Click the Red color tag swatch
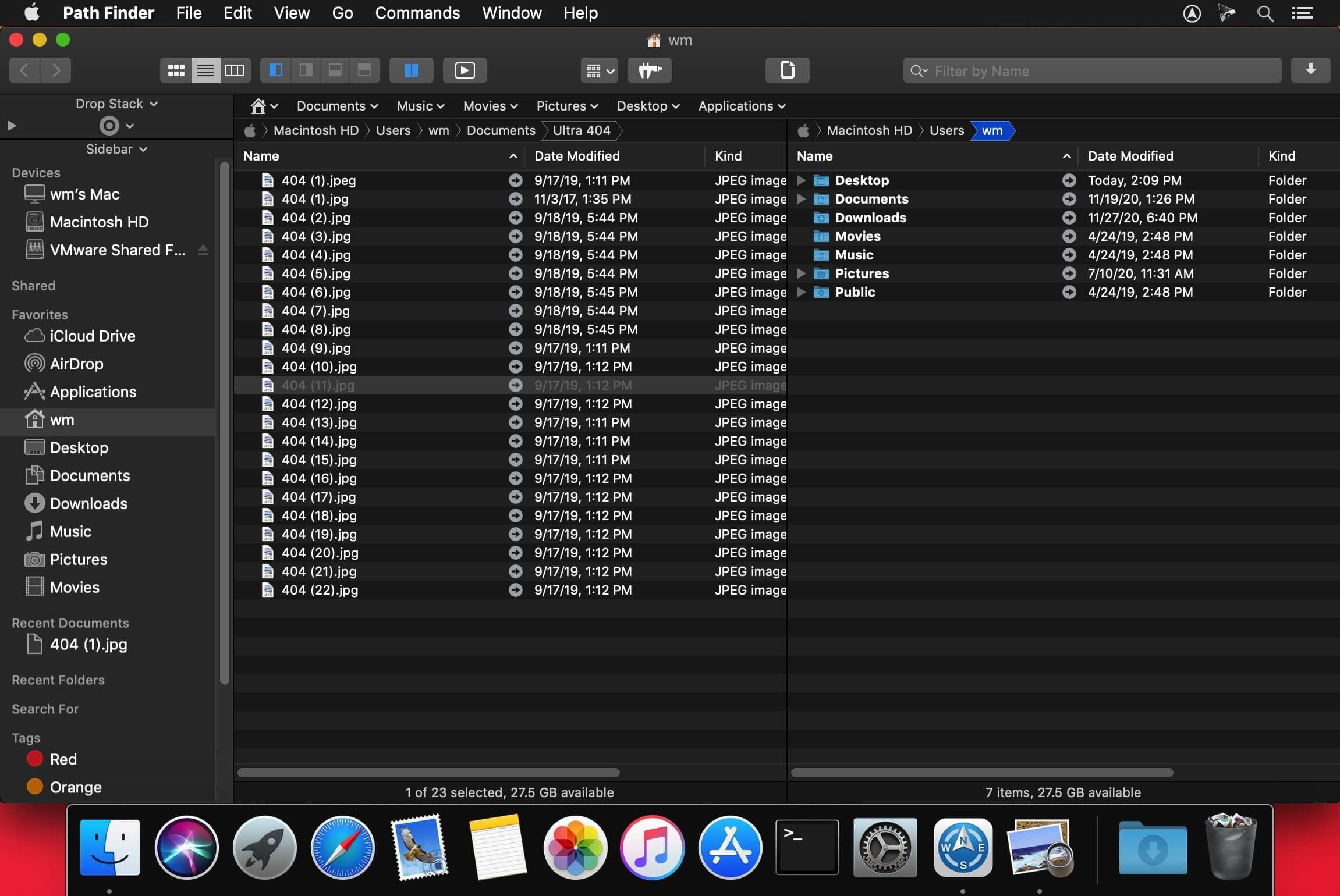 tap(35, 759)
